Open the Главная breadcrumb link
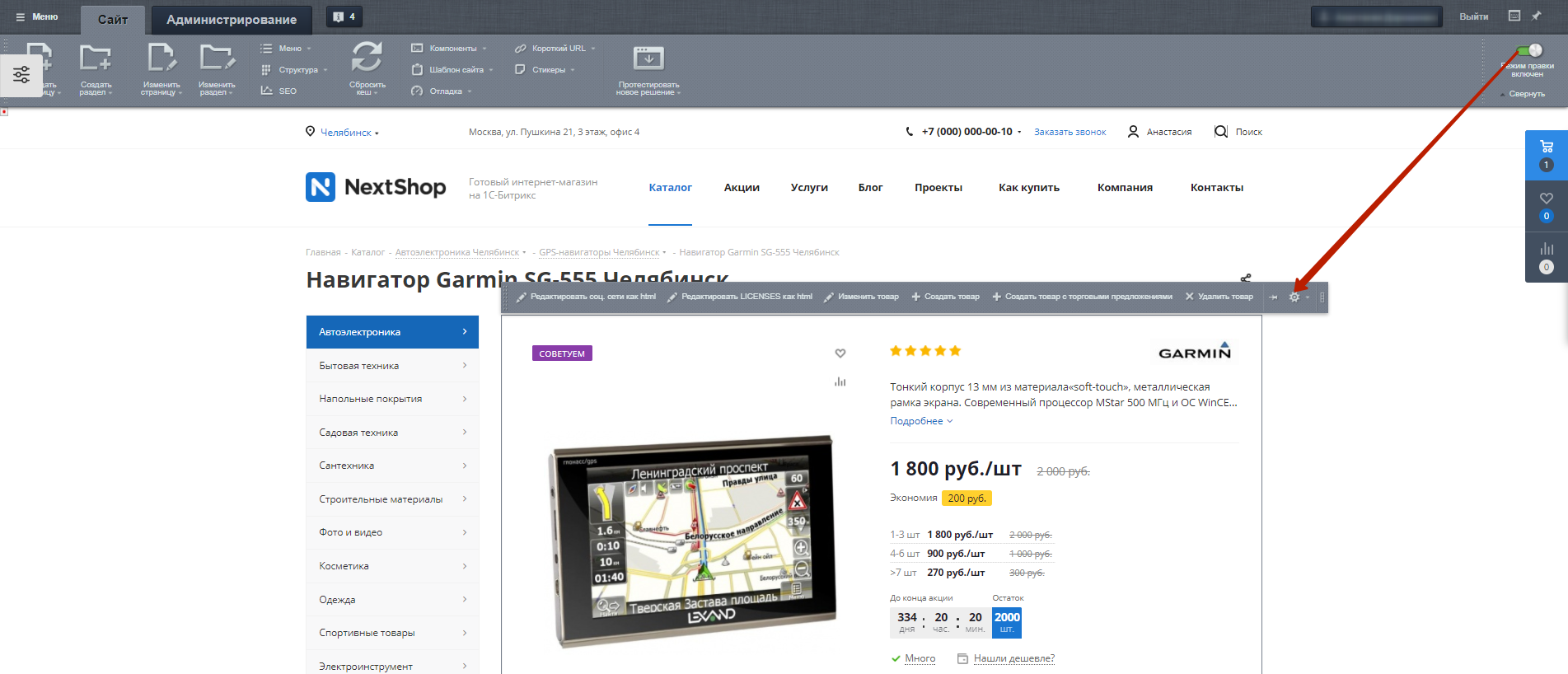Image resolution: width=1568 pixels, height=674 pixels. tap(323, 252)
